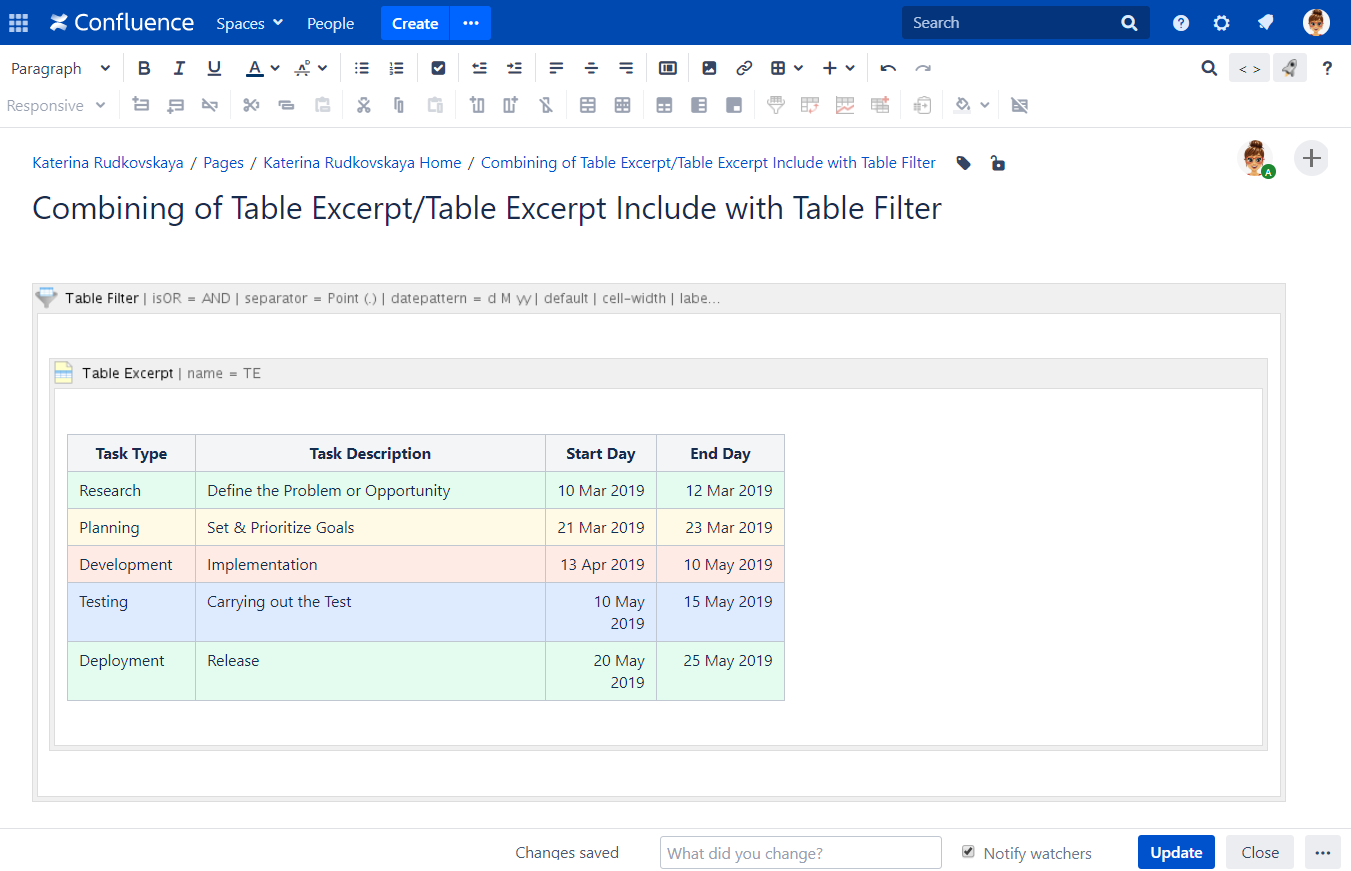Select the numbered list icon
Image resolution: width=1351 pixels, height=871 pixels.
pyautogui.click(x=396, y=68)
